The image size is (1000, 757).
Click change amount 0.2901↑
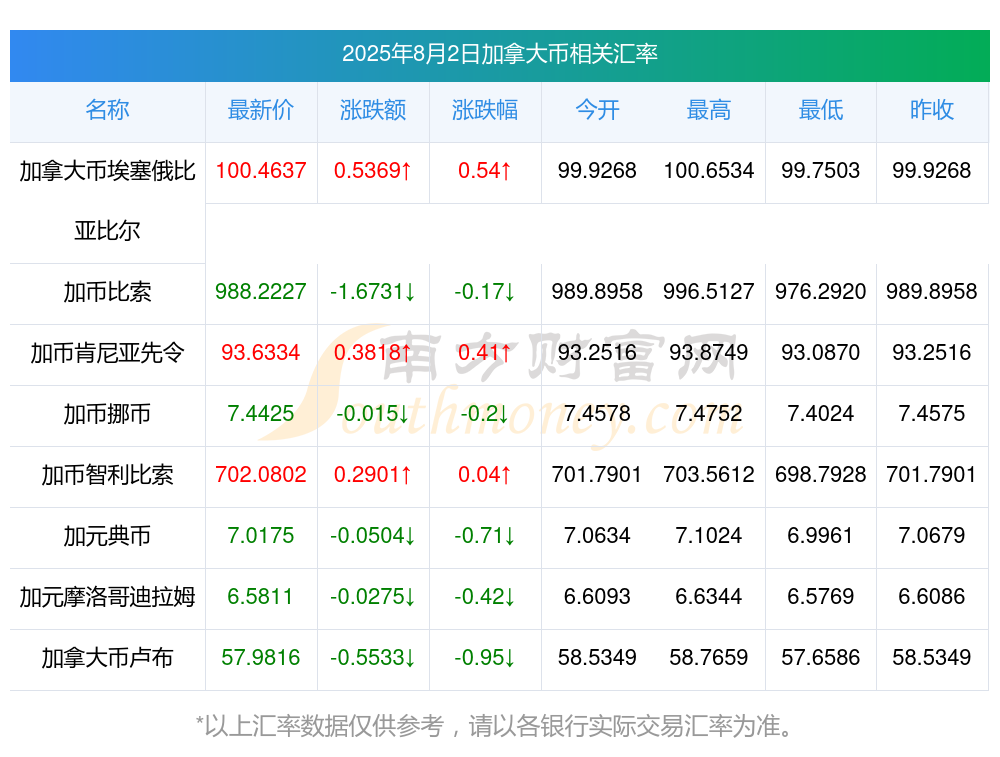coord(373,475)
